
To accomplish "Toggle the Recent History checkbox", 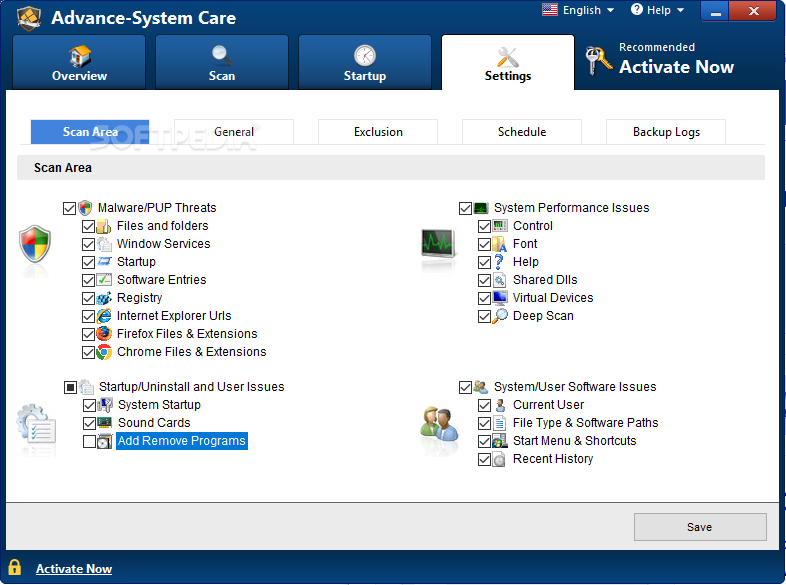I will tap(484, 459).
